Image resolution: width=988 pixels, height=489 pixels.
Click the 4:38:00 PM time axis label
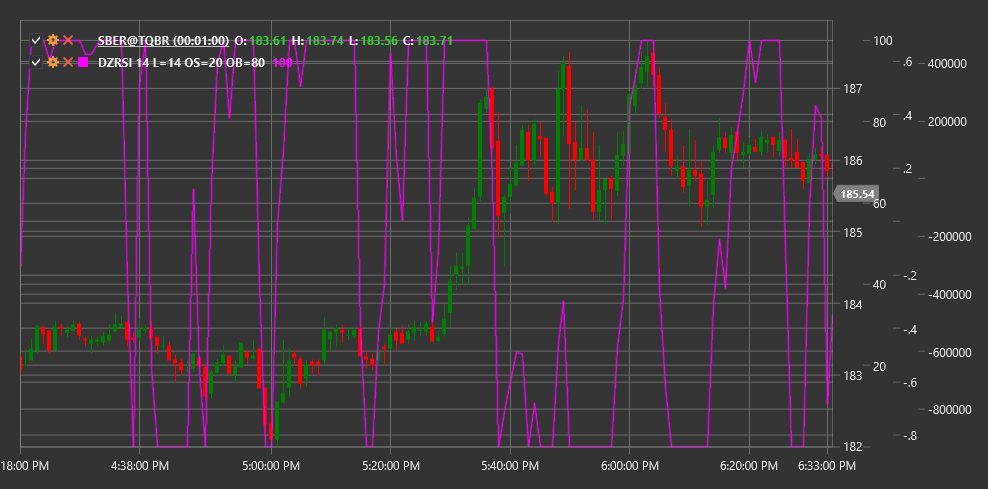(140, 466)
